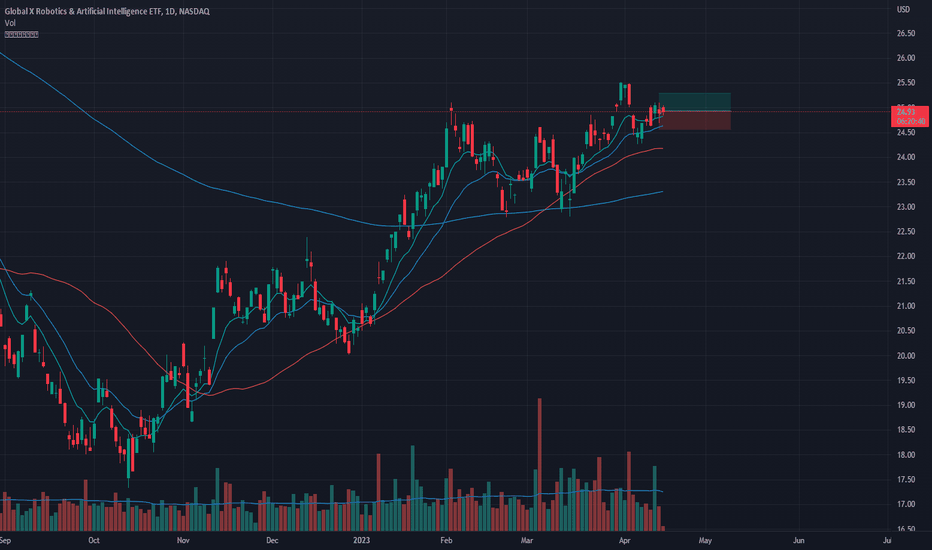Click the 19.00 price axis label
Image resolution: width=932 pixels, height=550 pixels.
click(x=906, y=405)
